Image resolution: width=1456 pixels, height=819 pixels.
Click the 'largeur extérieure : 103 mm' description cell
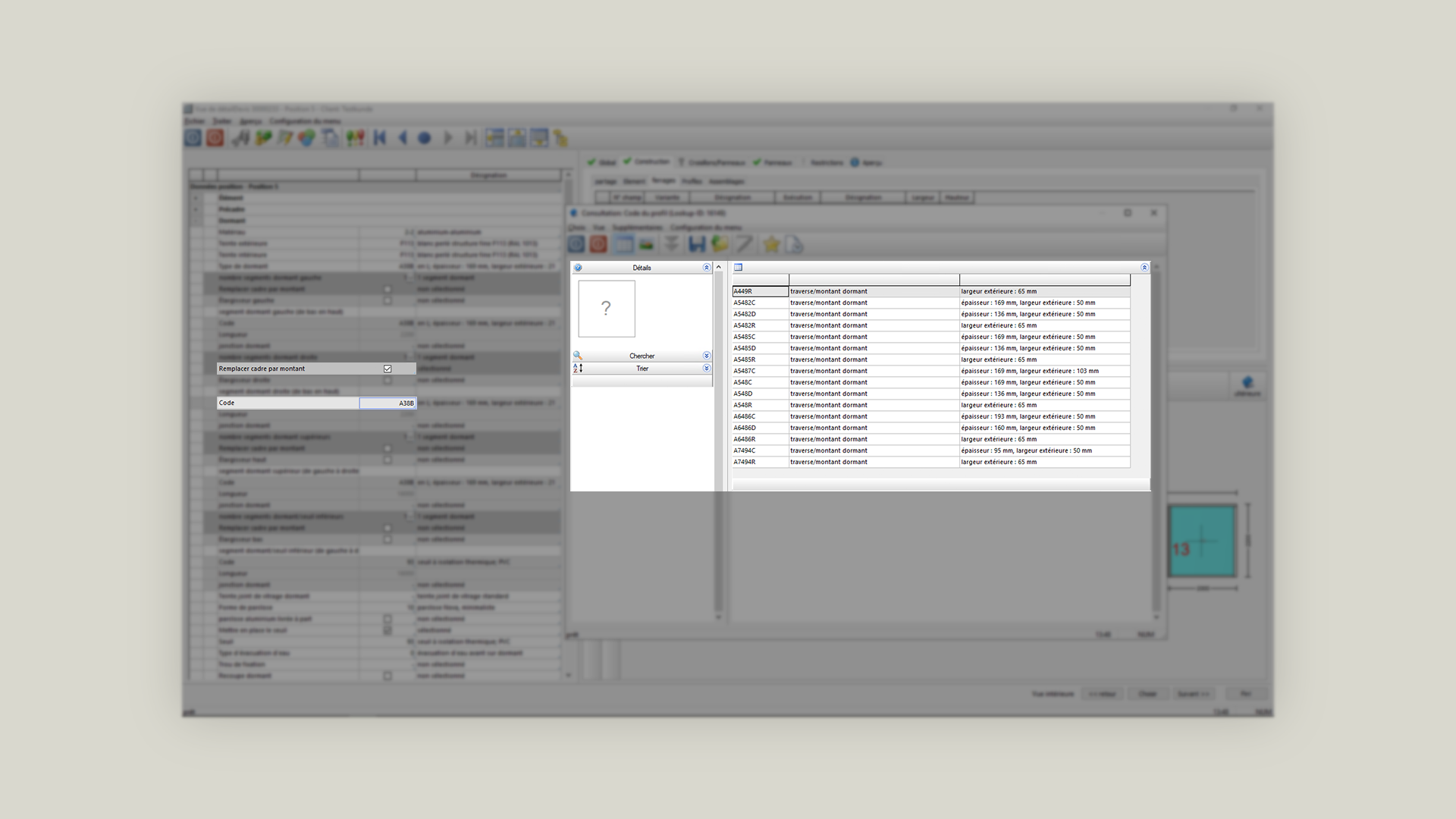coord(1044,371)
